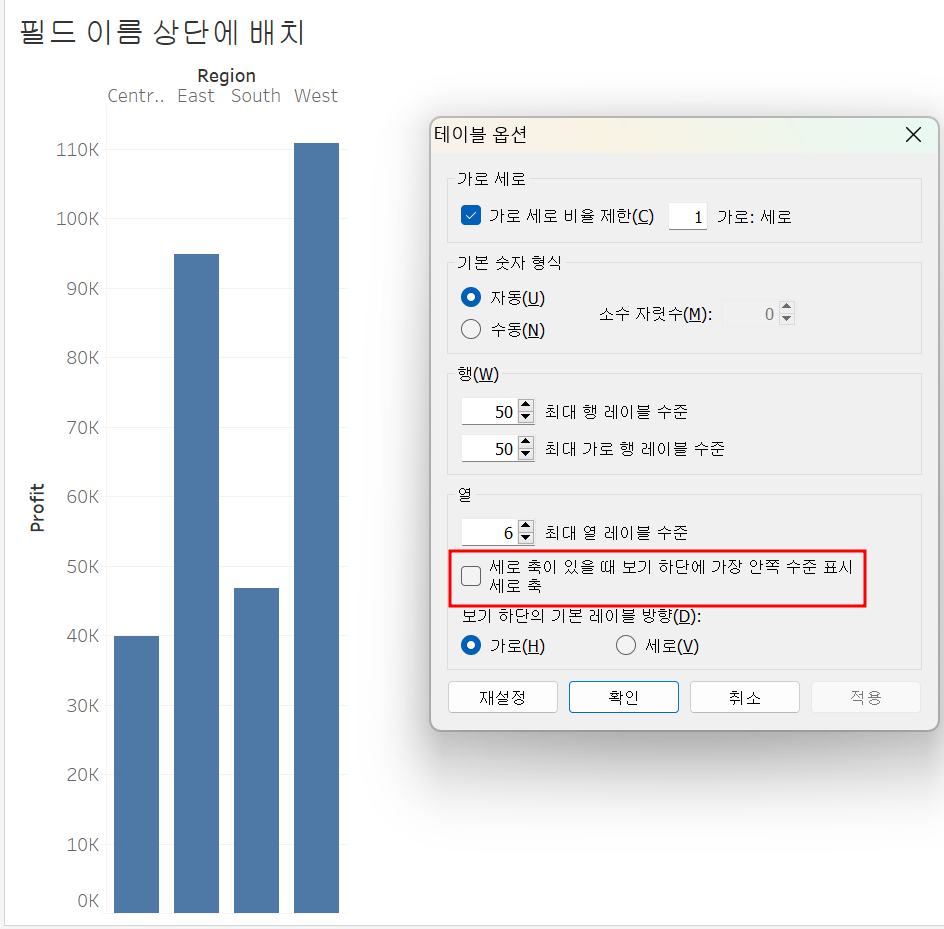Click the 0K axis label

pos(88,901)
